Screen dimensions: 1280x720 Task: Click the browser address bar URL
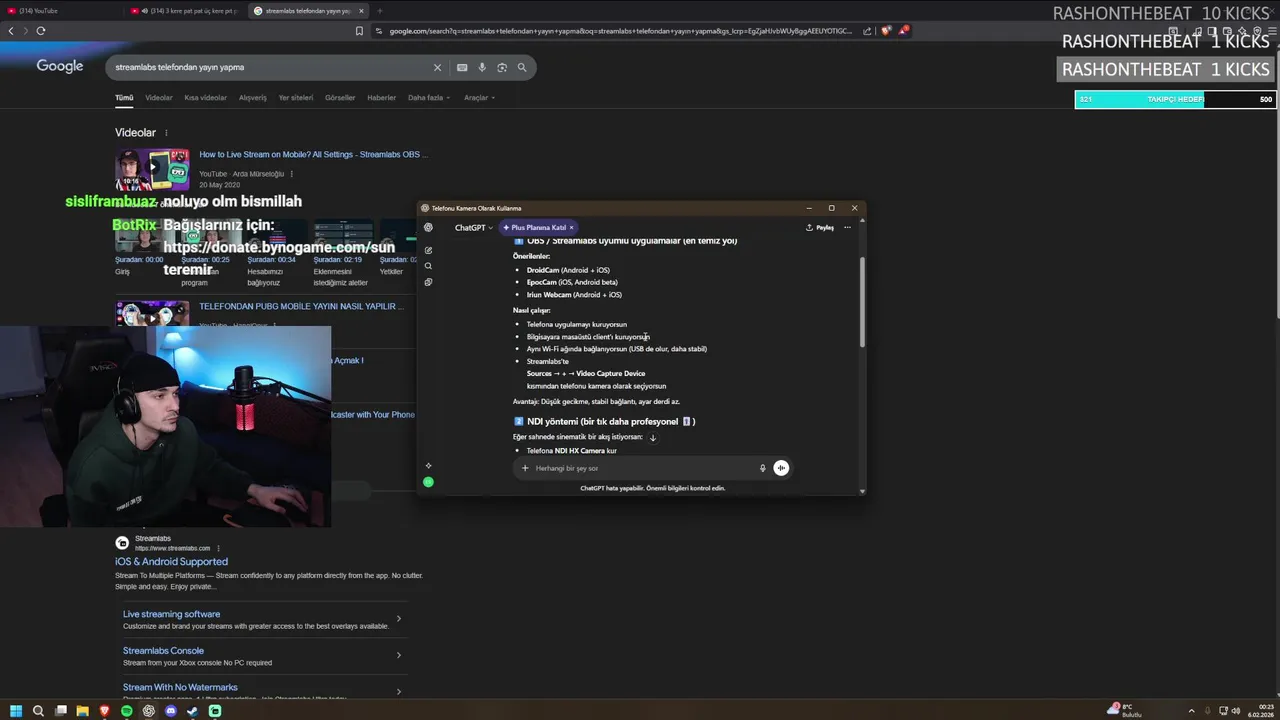(620, 31)
